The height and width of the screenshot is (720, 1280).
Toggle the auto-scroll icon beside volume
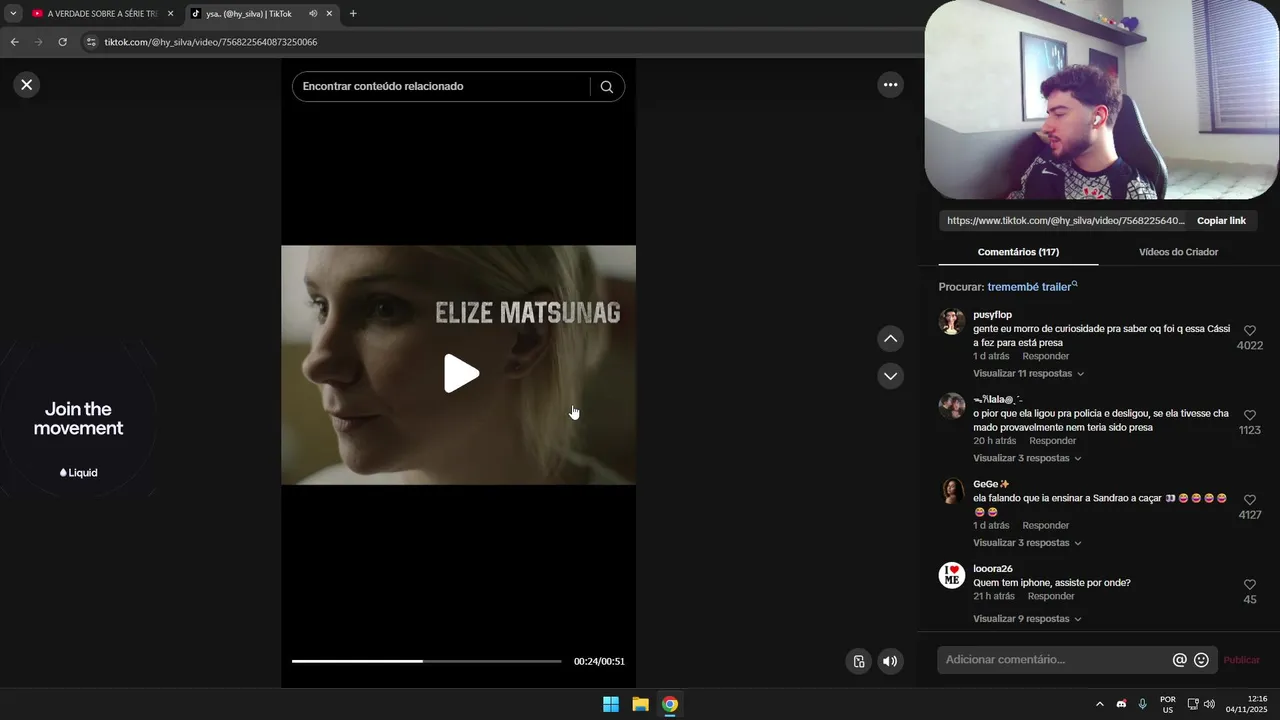[858, 661]
